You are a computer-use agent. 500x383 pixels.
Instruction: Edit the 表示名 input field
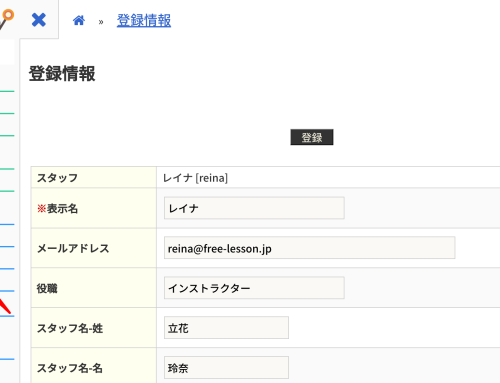click(254, 208)
